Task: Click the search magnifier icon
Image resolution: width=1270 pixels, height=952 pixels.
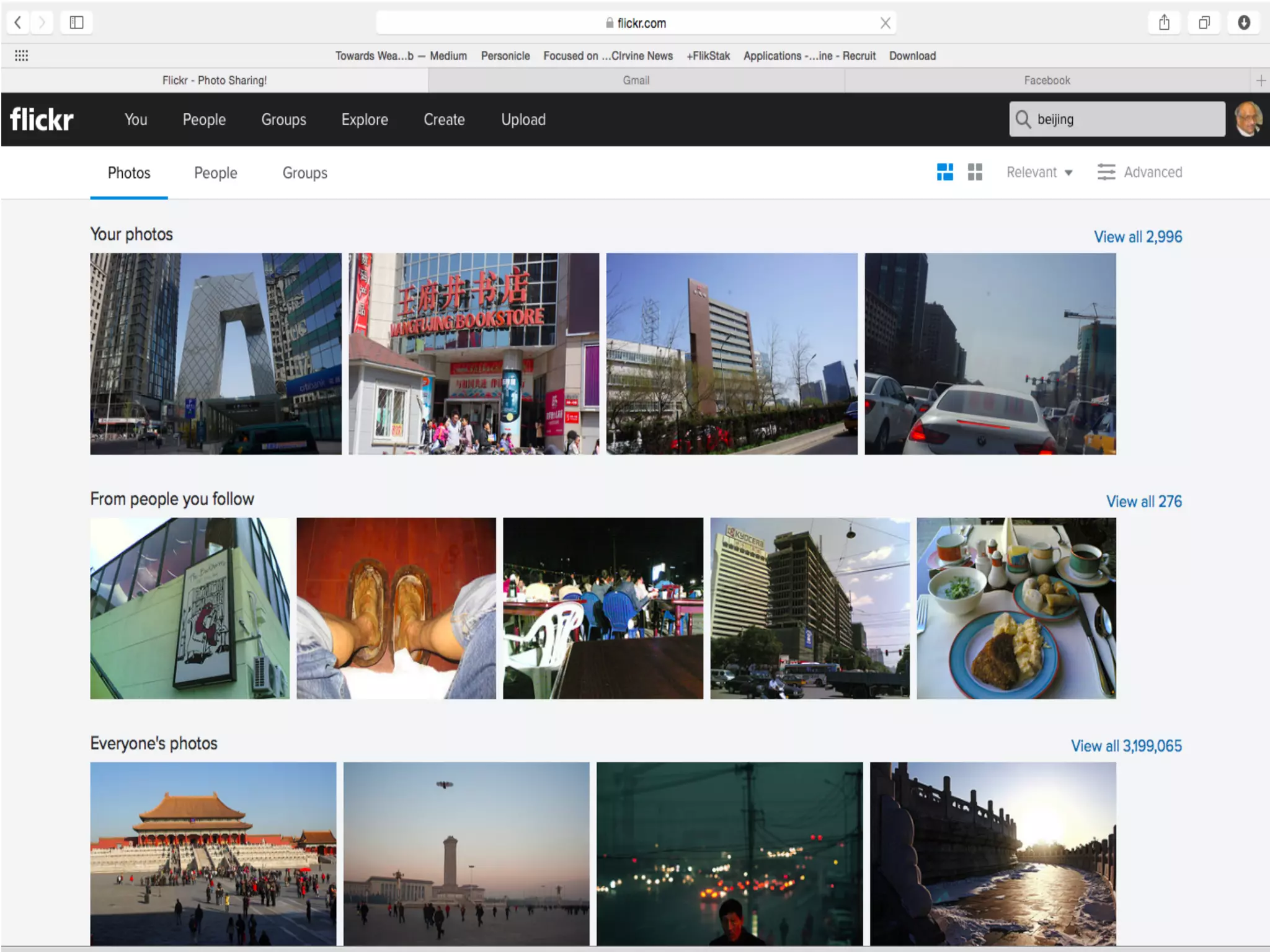Action: pos(1023,119)
